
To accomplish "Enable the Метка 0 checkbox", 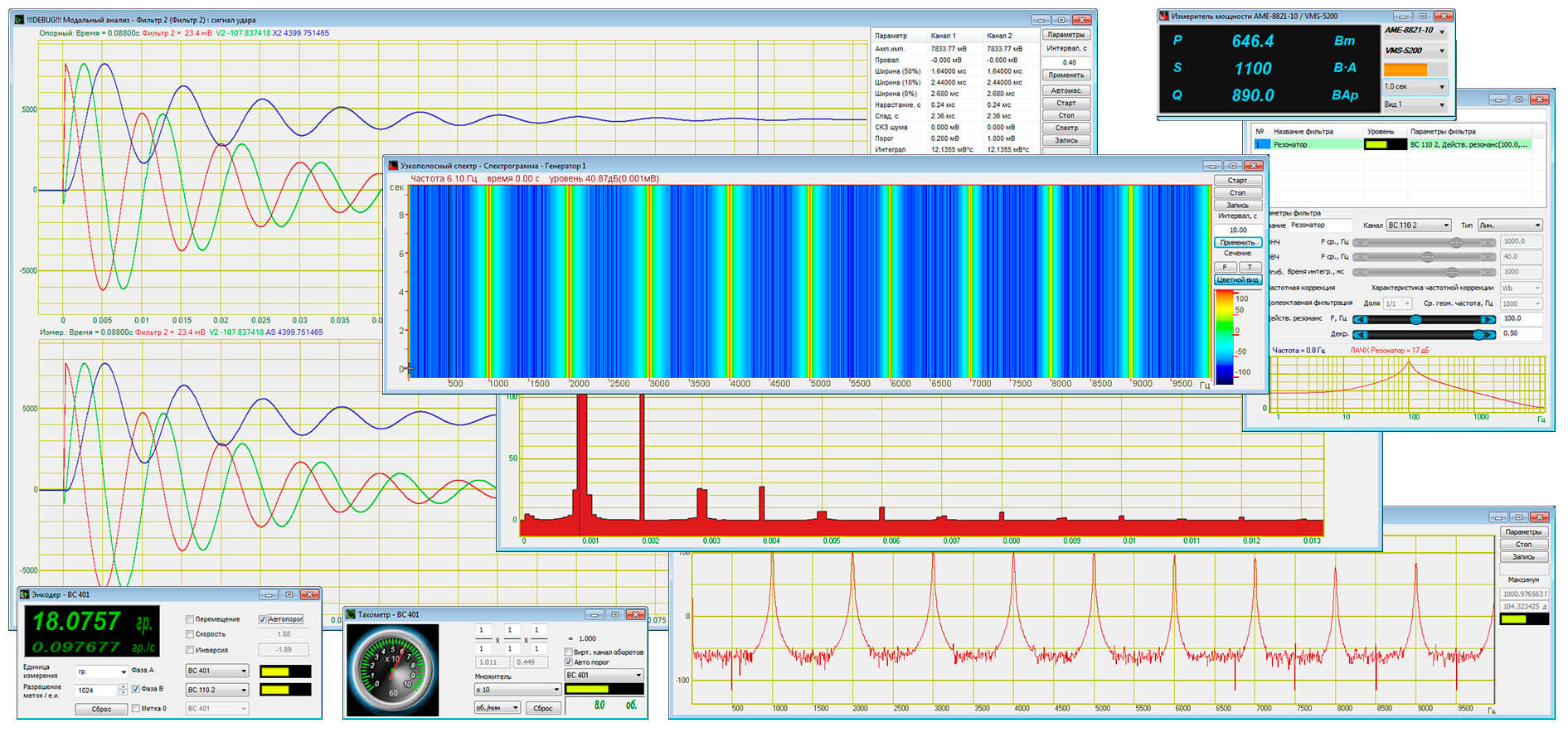I will pos(136,708).
